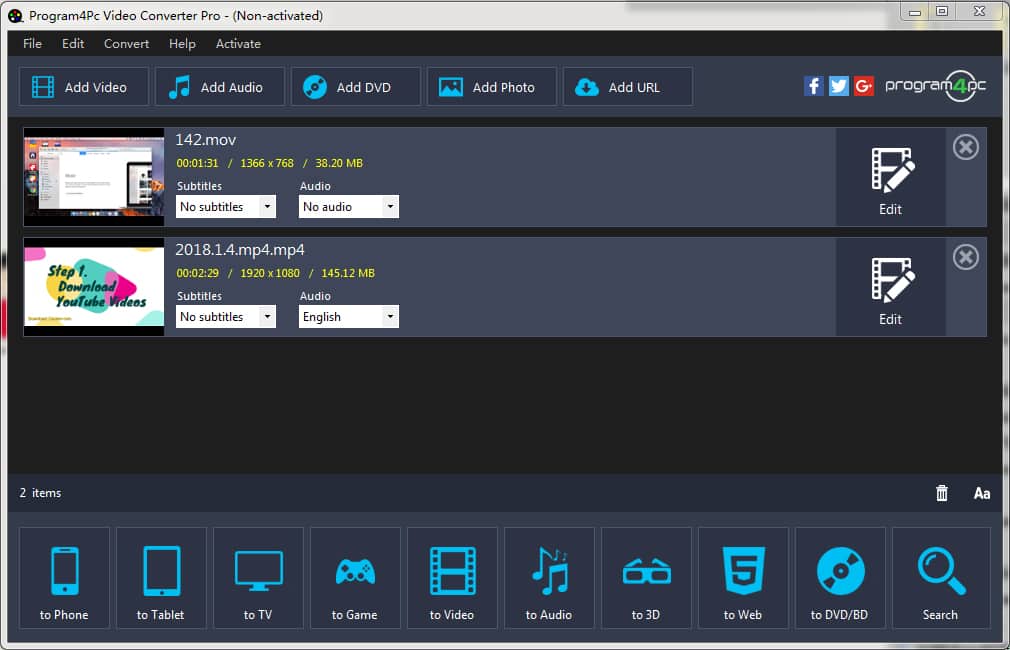Click the trash icon to clear list
Viewport: 1010px width, 650px height.
[x=941, y=493]
